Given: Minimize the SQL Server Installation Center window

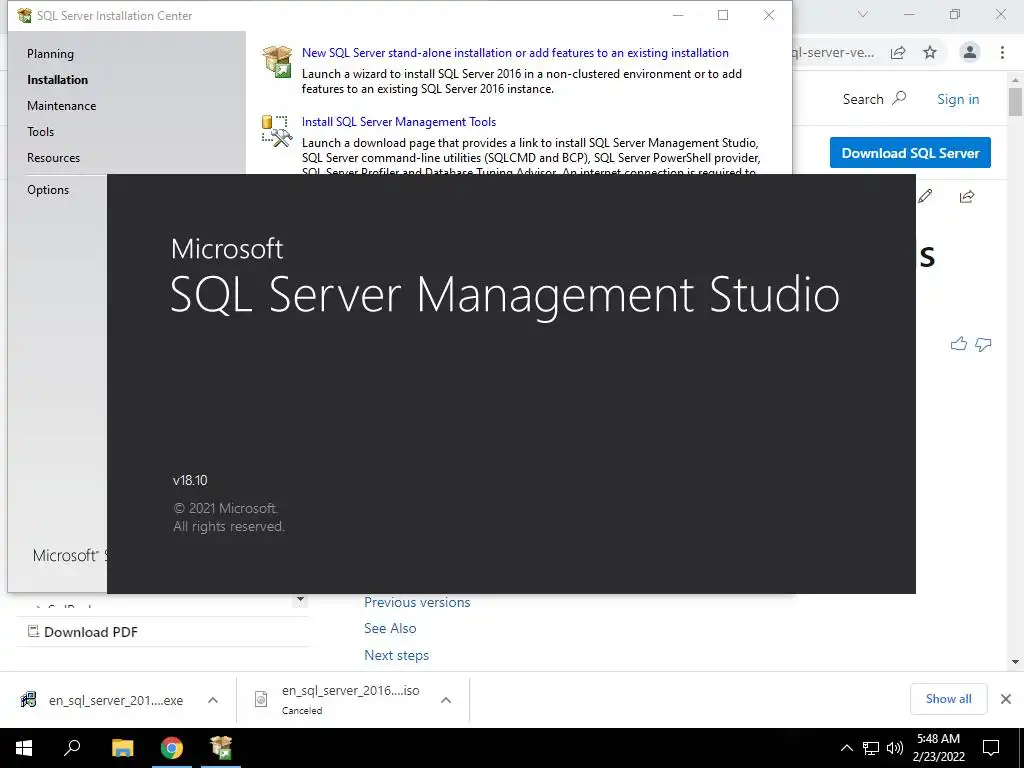Looking at the screenshot, I should pos(678,15).
